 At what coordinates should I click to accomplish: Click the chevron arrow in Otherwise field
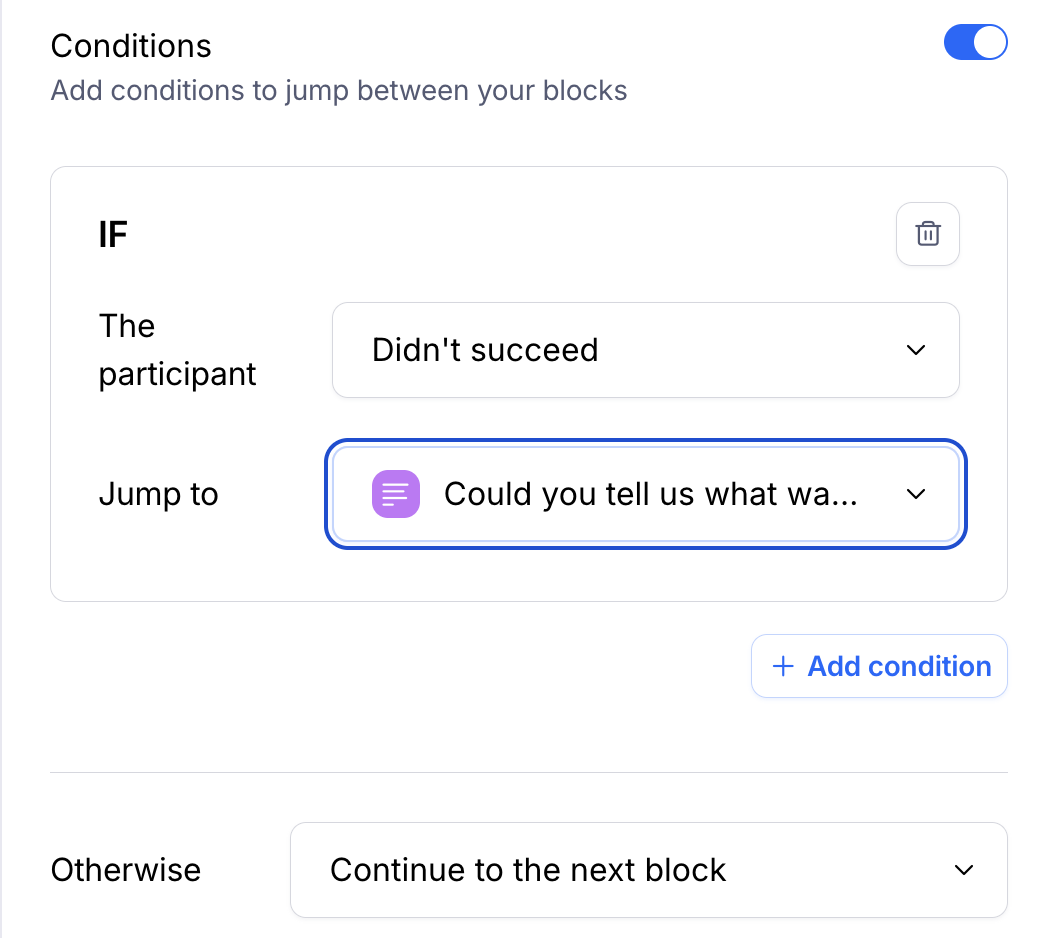click(x=963, y=870)
